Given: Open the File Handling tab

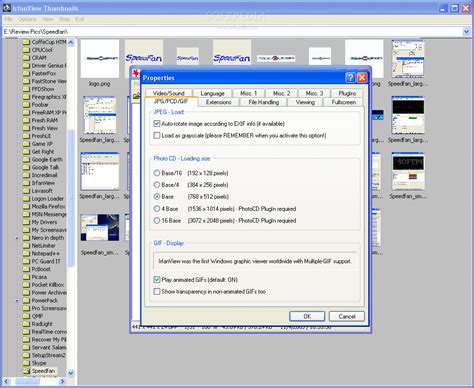Looking at the screenshot, I should click(264, 102).
